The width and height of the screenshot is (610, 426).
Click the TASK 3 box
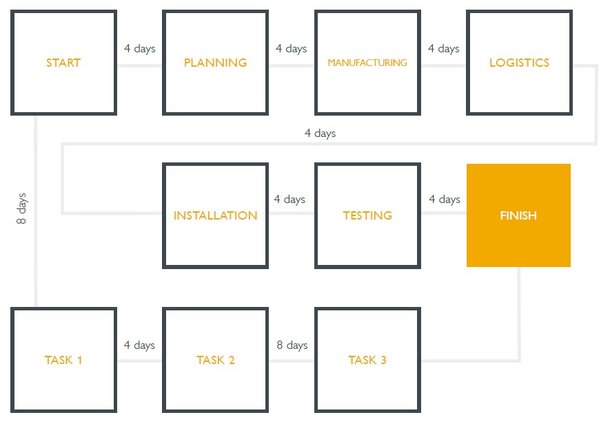(x=367, y=360)
